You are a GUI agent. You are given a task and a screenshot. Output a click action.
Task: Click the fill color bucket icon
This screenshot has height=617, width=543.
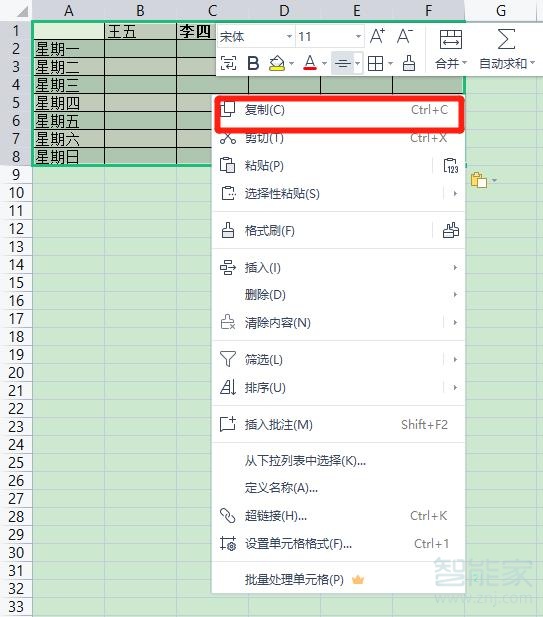click(x=277, y=63)
